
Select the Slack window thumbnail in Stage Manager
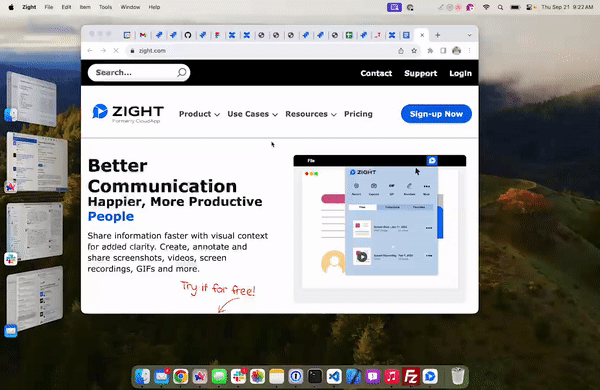tap(34, 231)
